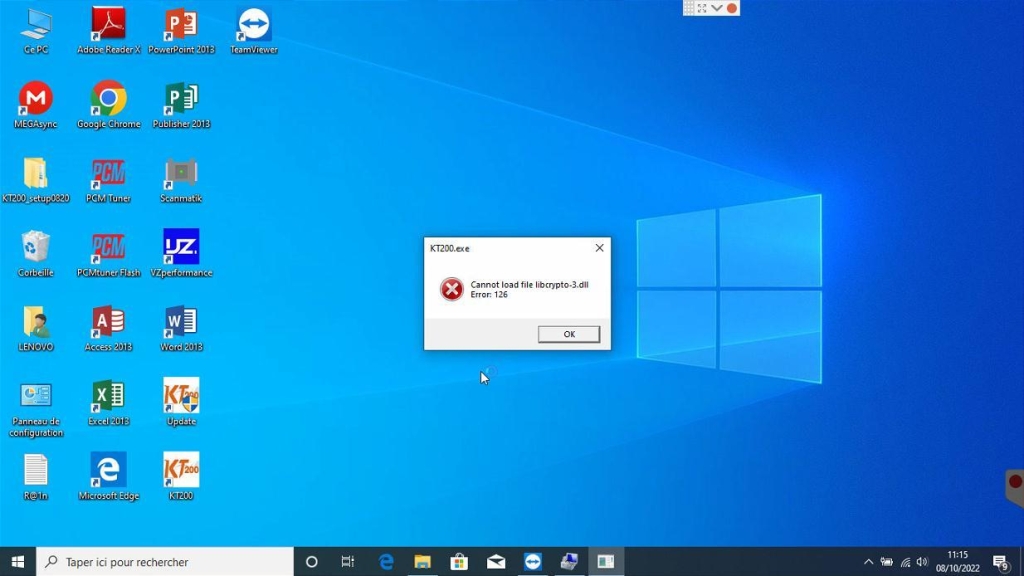Click the red record button in top toolbar
1024x576 pixels.
732,8
